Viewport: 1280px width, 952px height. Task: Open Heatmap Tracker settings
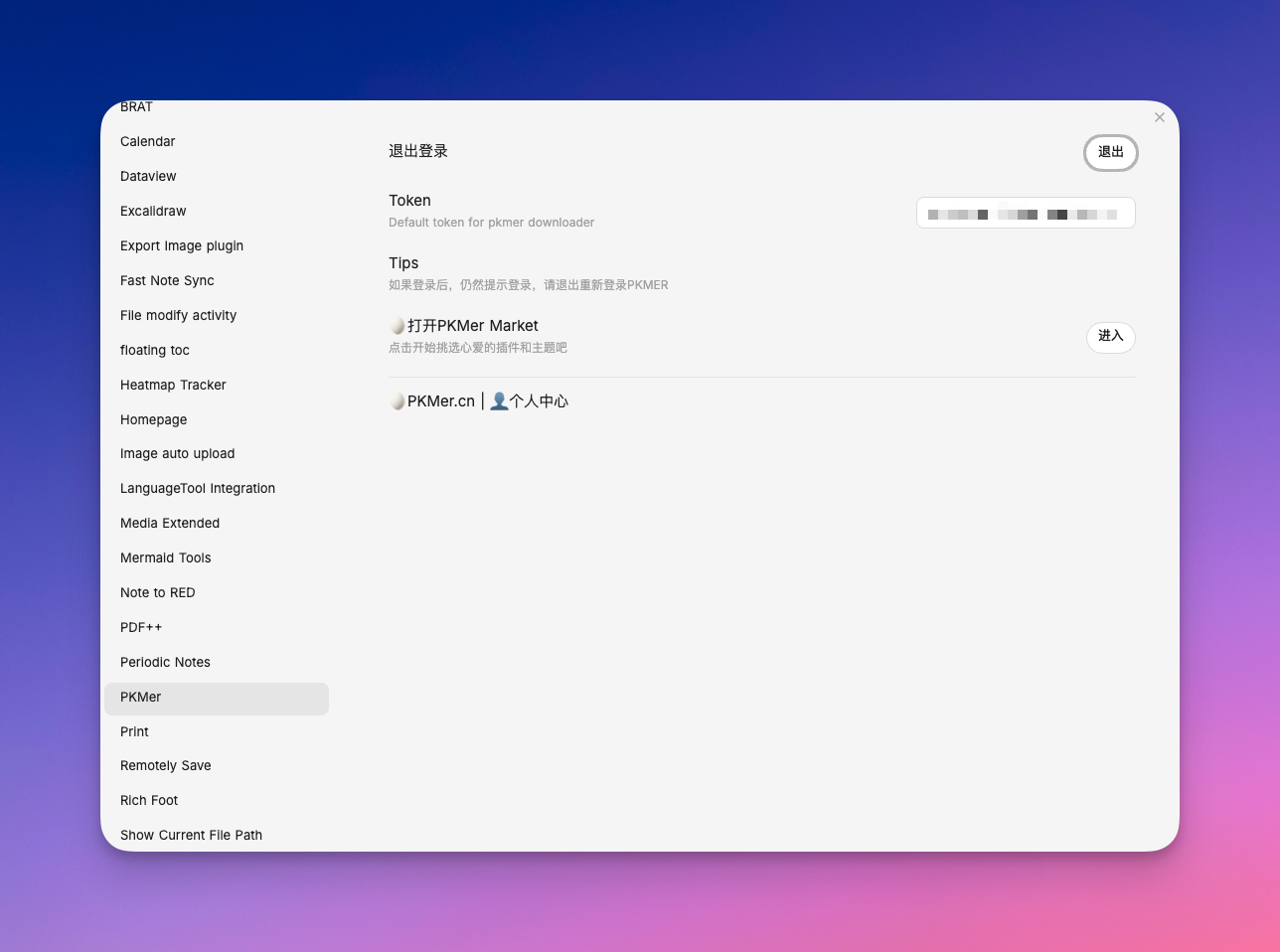[x=173, y=386]
